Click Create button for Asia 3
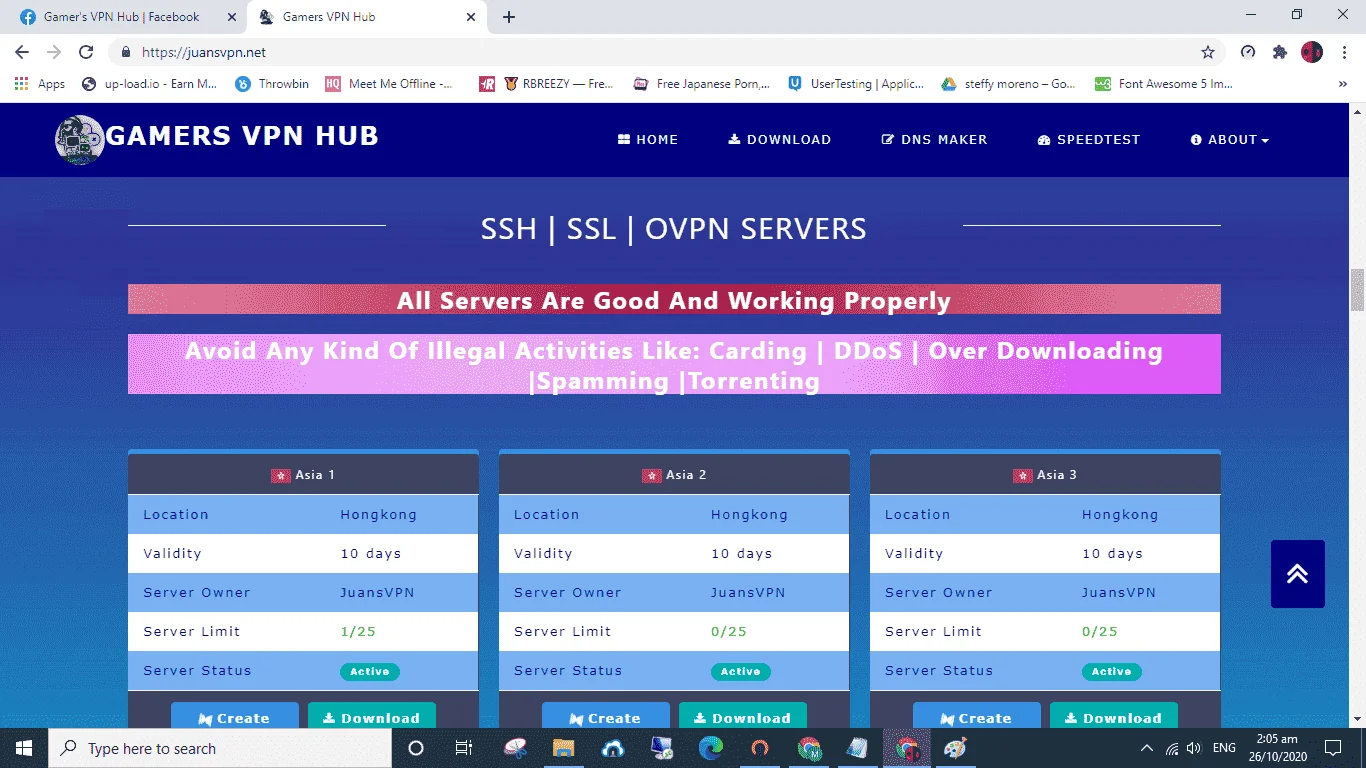The height and width of the screenshot is (768, 1366). [977, 716]
